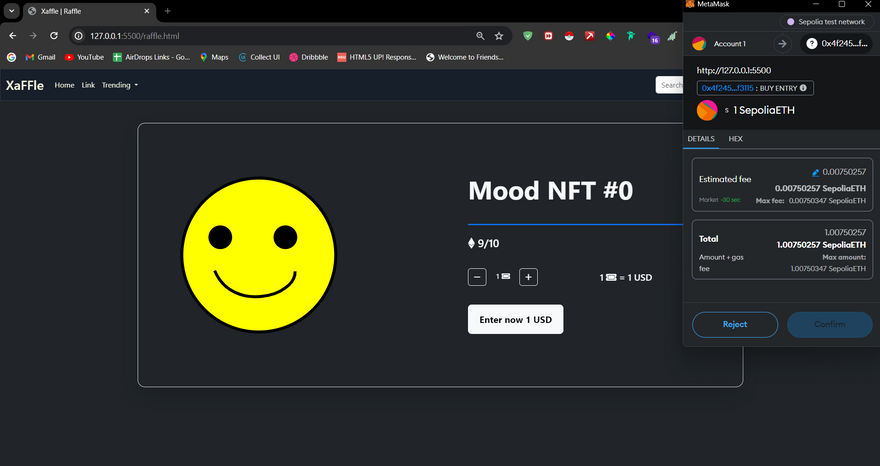Open the zoom magnifier icon in address bar
The height and width of the screenshot is (466, 880).
pos(480,36)
